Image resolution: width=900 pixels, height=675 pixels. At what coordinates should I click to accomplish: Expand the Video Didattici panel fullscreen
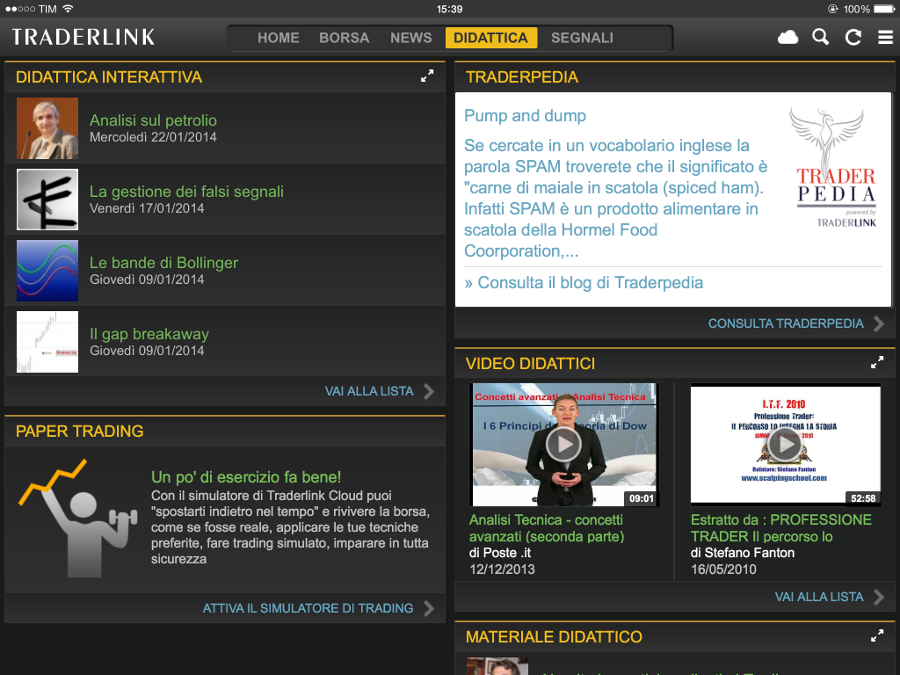coord(877,363)
